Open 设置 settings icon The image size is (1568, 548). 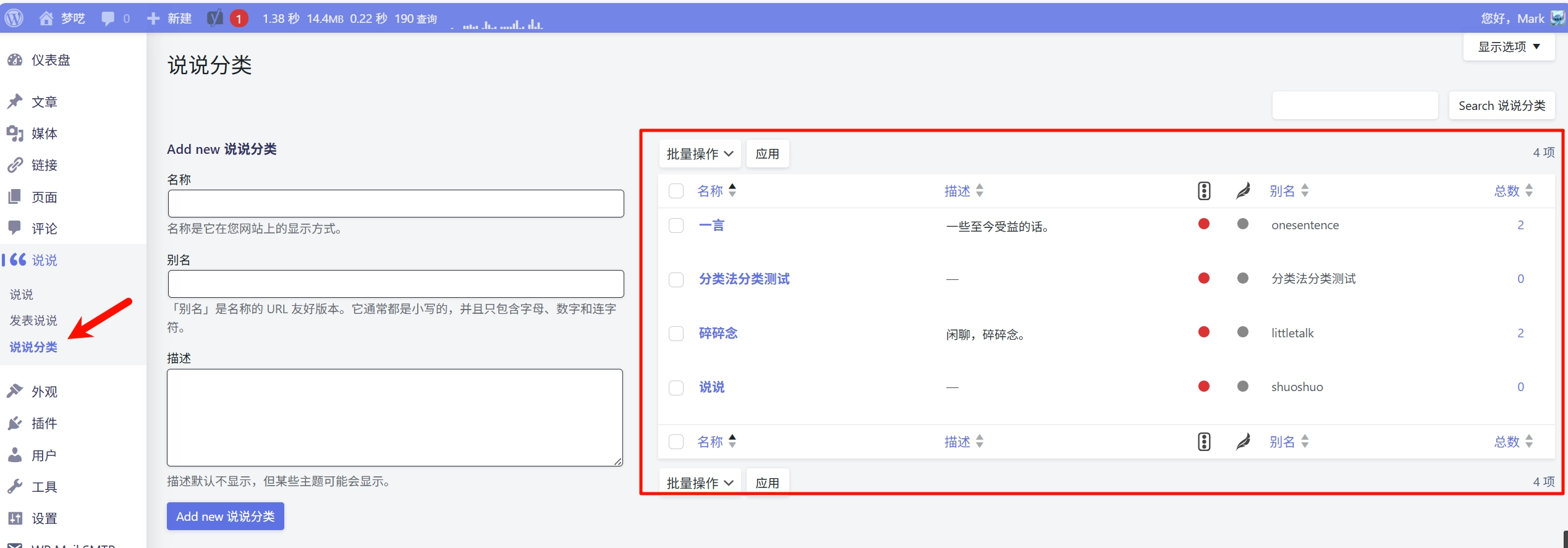click(15, 518)
